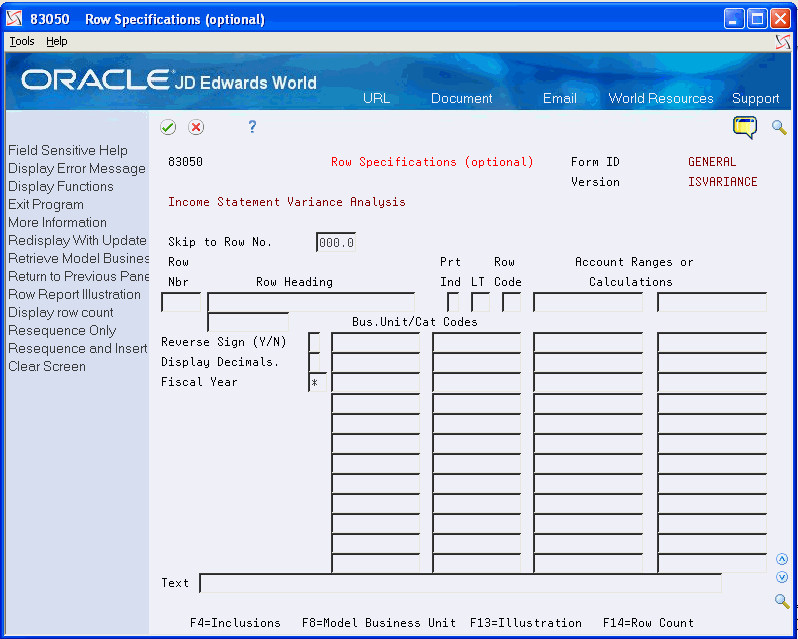Viewport: 798px width, 639px height.
Task: Click the JD Edwards icon in title bar
Action: click(14, 19)
